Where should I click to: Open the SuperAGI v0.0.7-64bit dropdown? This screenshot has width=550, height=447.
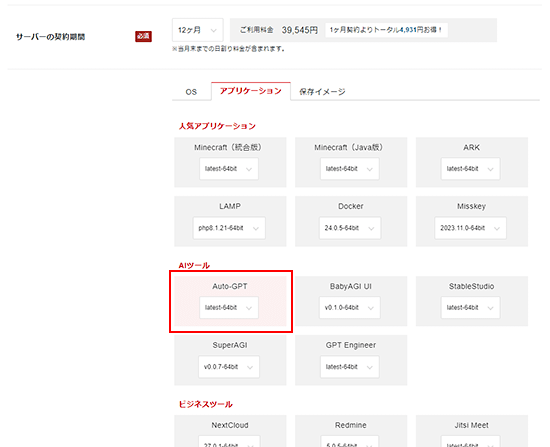(229, 367)
